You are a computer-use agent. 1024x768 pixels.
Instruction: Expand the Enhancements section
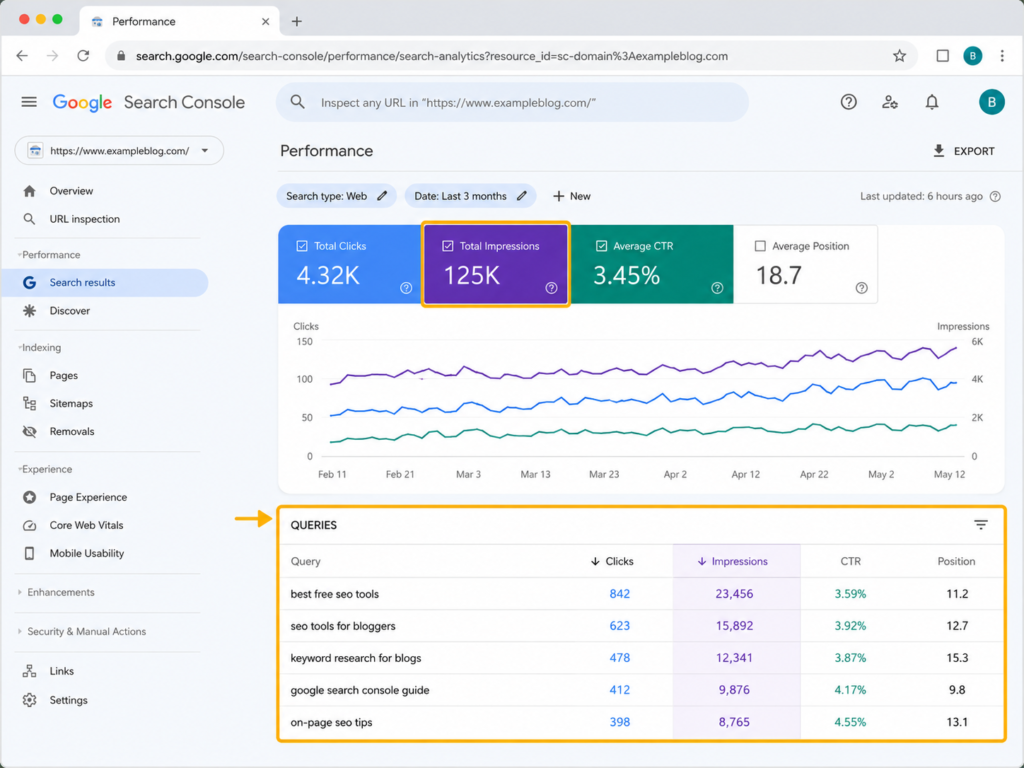61,592
